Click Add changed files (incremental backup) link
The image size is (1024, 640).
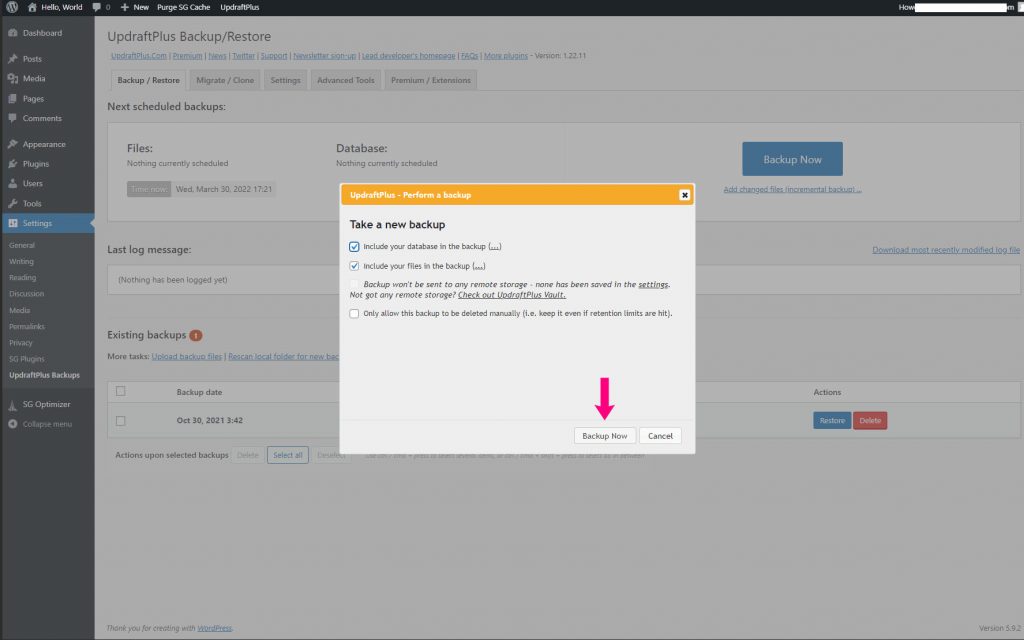point(792,189)
